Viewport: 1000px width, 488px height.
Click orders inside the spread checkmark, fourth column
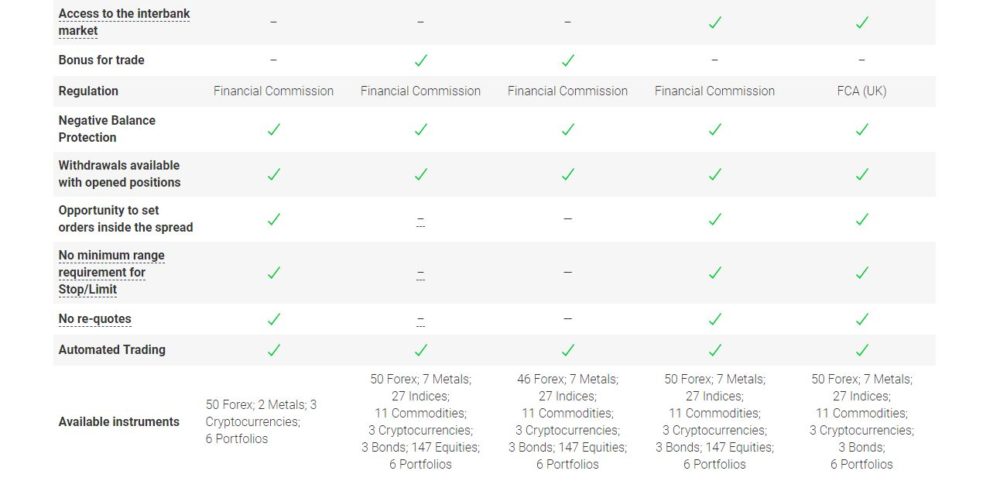coord(715,219)
